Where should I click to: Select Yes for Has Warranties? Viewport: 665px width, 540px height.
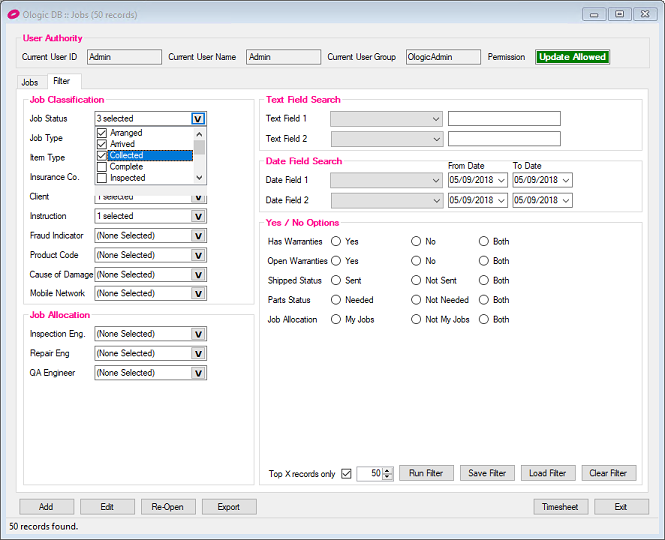pos(337,242)
